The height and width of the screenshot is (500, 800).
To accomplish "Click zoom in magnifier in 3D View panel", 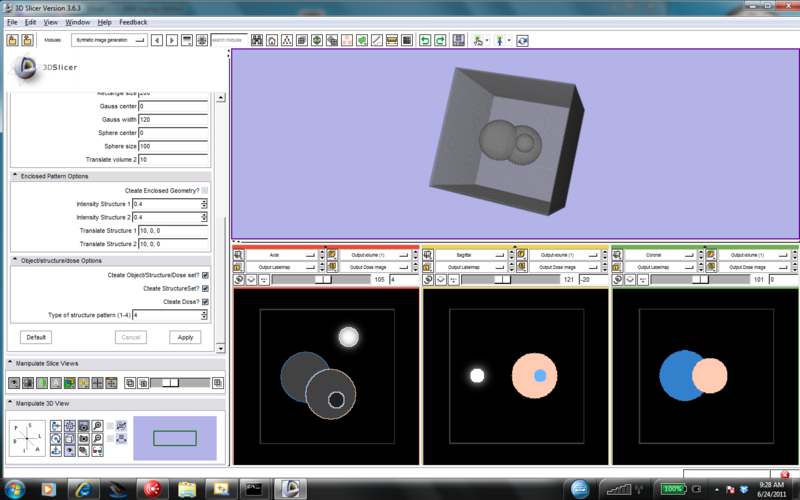I will pyautogui.click(x=97, y=426).
